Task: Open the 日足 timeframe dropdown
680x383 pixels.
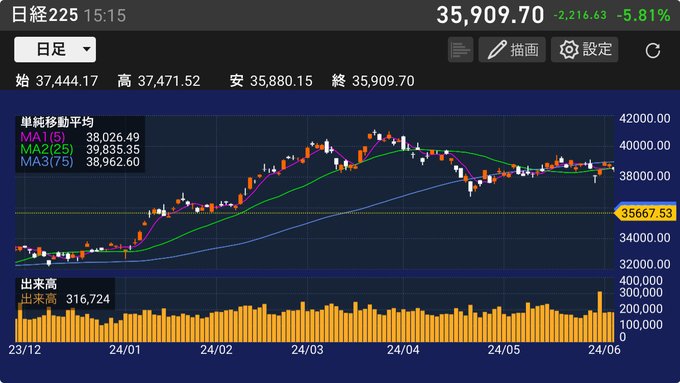Action: [x=55, y=49]
